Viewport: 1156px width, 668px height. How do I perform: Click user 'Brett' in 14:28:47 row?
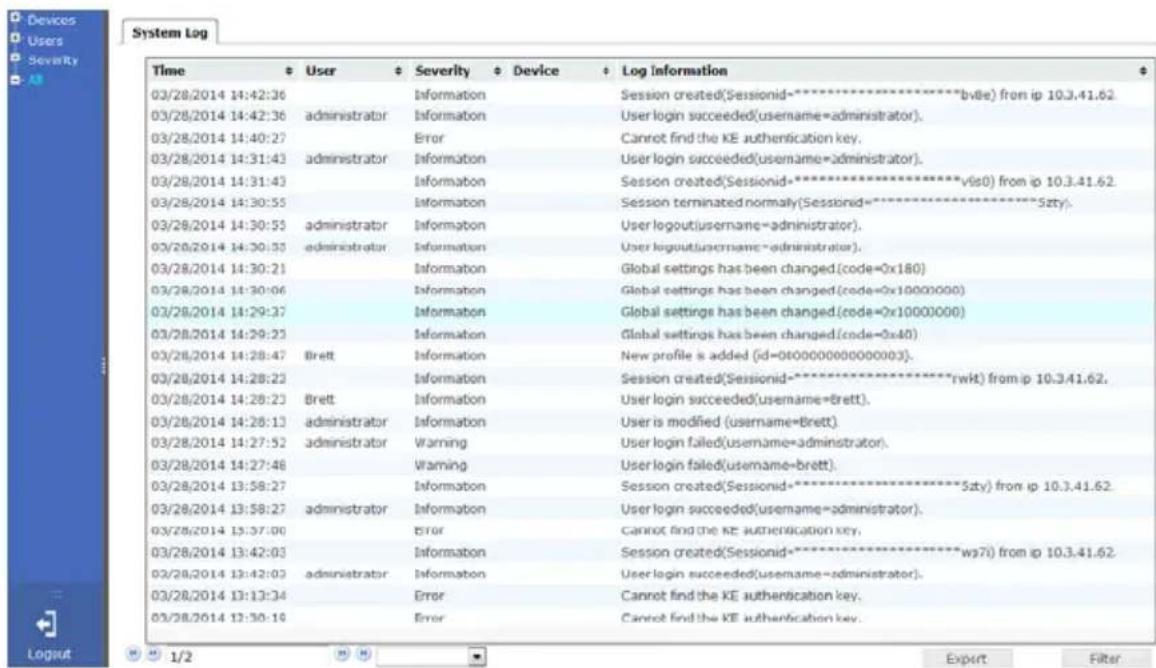(x=319, y=355)
